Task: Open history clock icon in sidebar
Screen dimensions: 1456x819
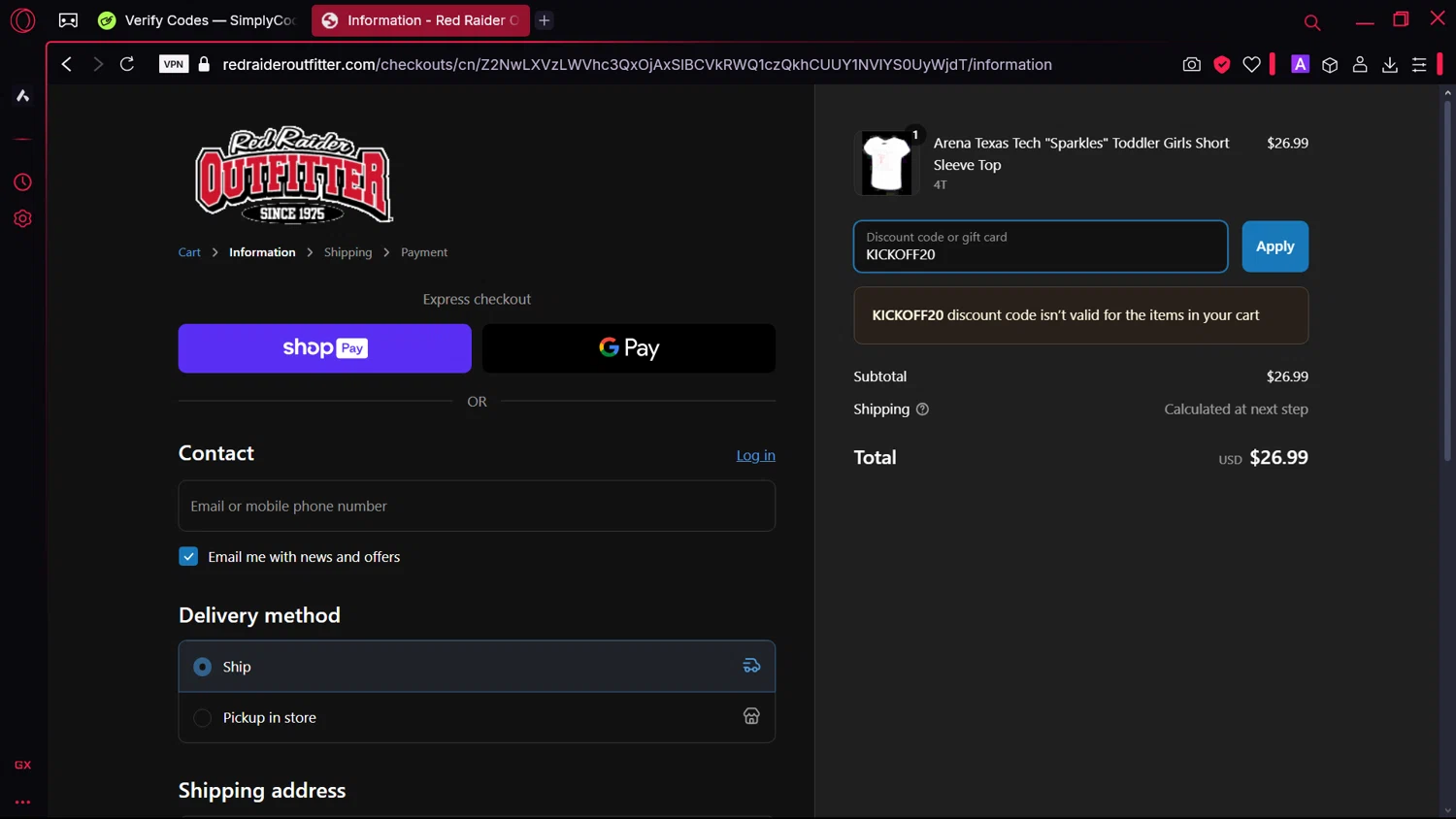Action: (x=22, y=182)
